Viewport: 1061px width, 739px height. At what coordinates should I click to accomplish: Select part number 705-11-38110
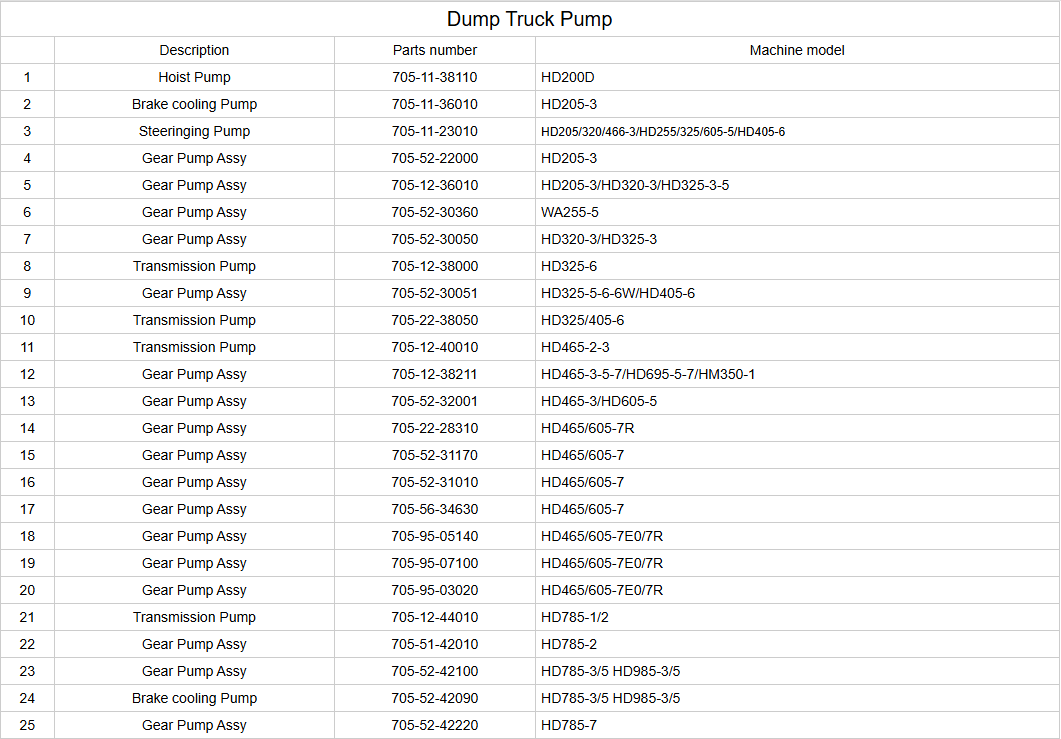pos(434,77)
